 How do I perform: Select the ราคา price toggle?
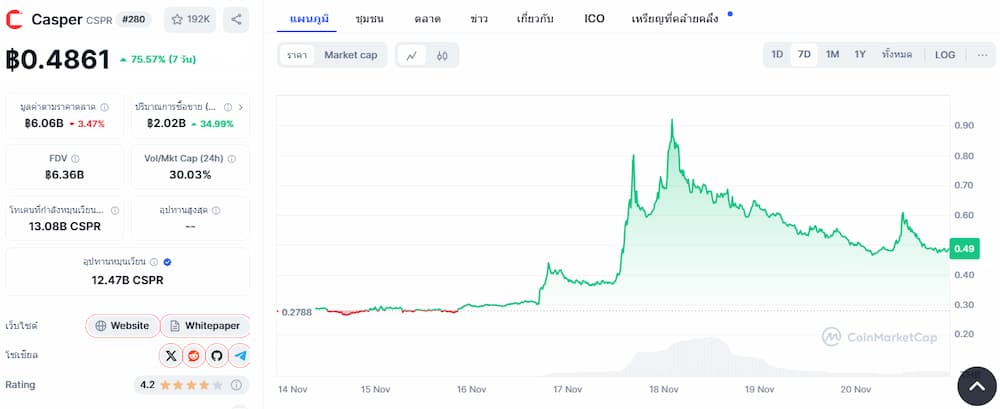[x=297, y=55]
